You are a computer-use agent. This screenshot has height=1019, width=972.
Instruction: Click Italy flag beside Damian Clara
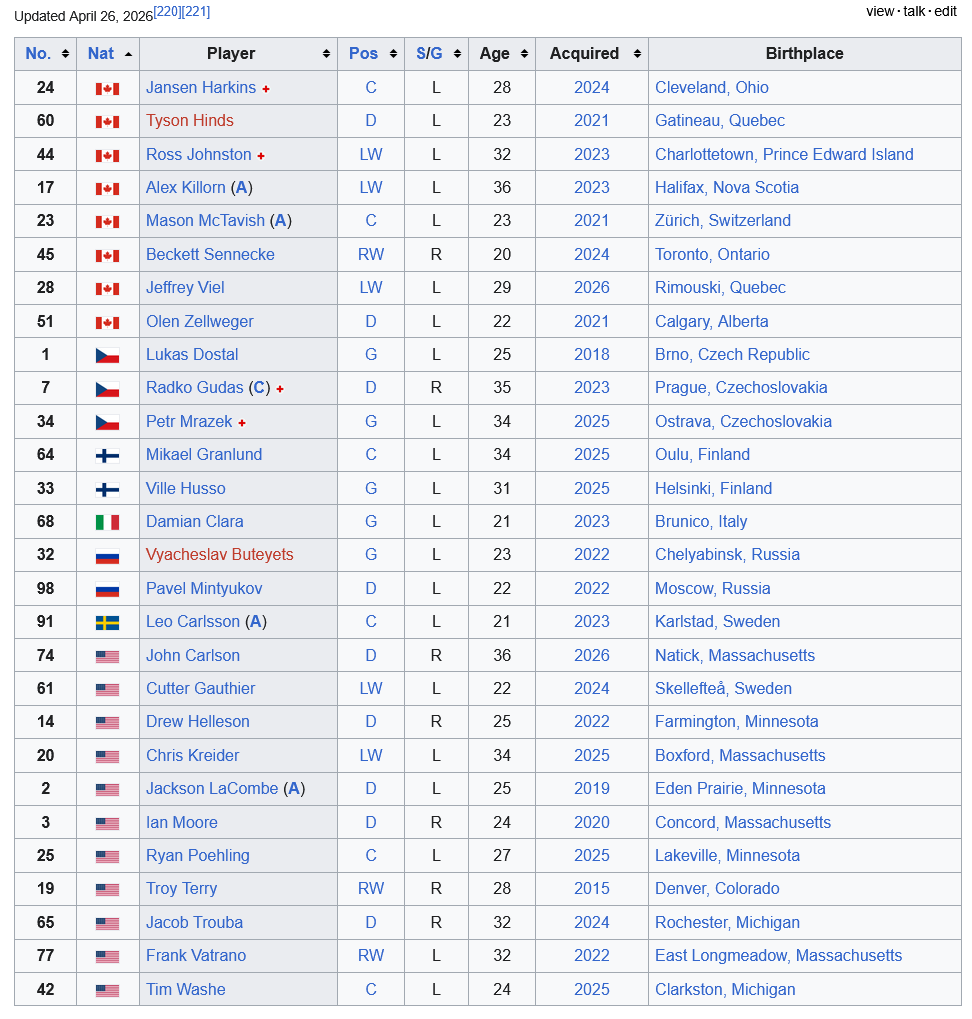107,522
